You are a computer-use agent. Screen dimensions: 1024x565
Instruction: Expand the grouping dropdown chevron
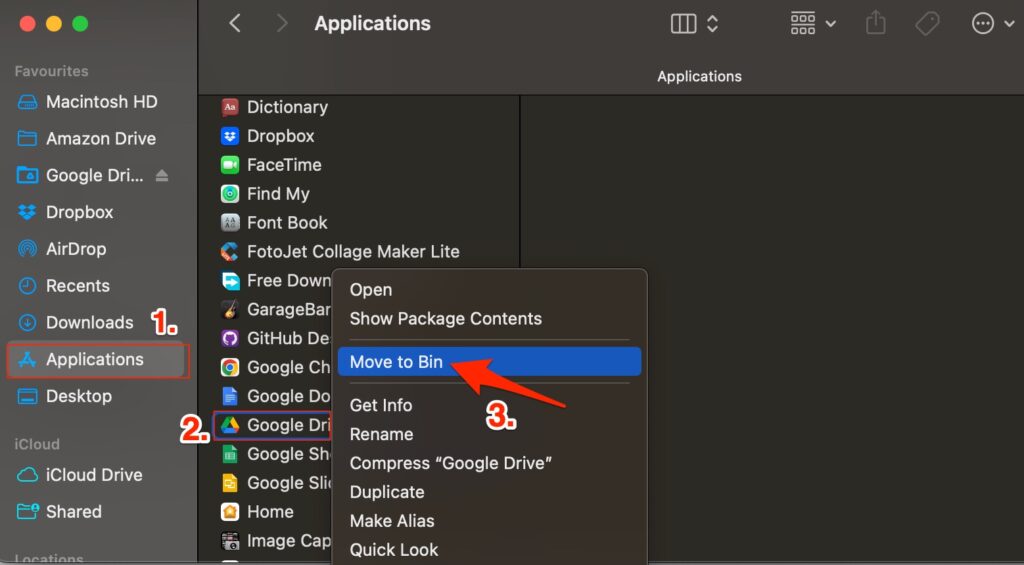[x=831, y=24]
